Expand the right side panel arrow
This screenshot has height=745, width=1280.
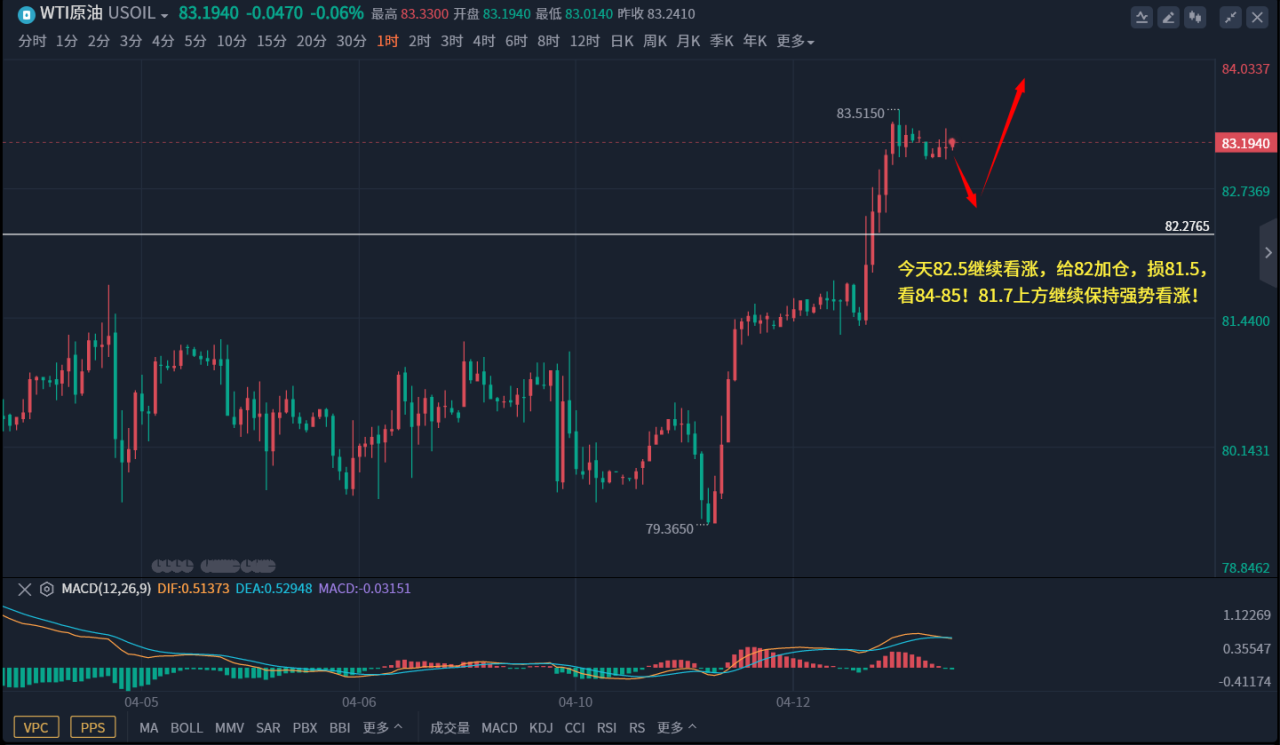point(1269,253)
